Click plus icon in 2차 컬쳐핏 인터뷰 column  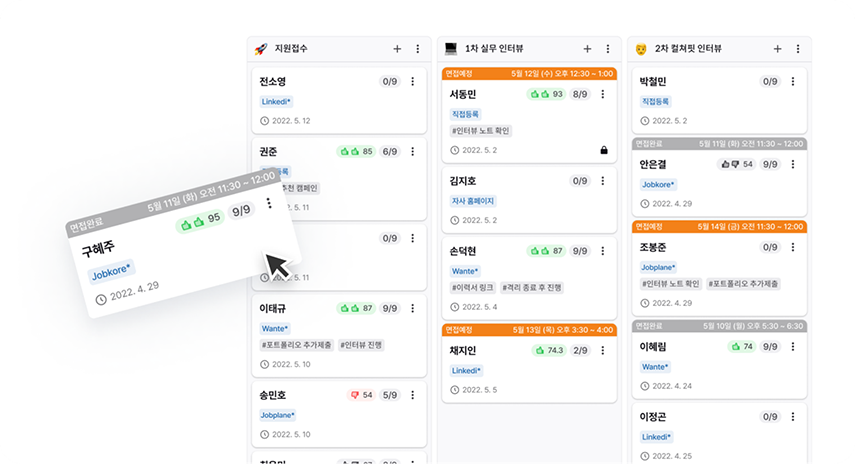(777, 48)
